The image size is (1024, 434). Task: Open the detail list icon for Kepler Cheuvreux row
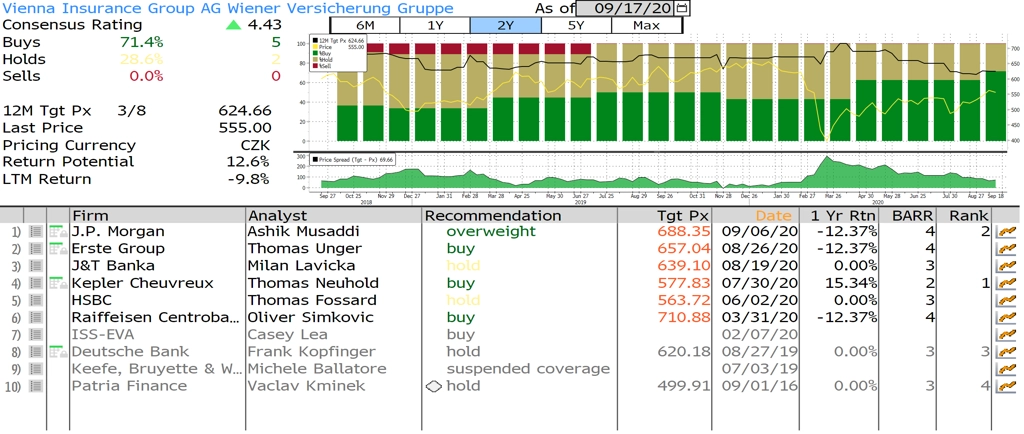tap(36, 283)
